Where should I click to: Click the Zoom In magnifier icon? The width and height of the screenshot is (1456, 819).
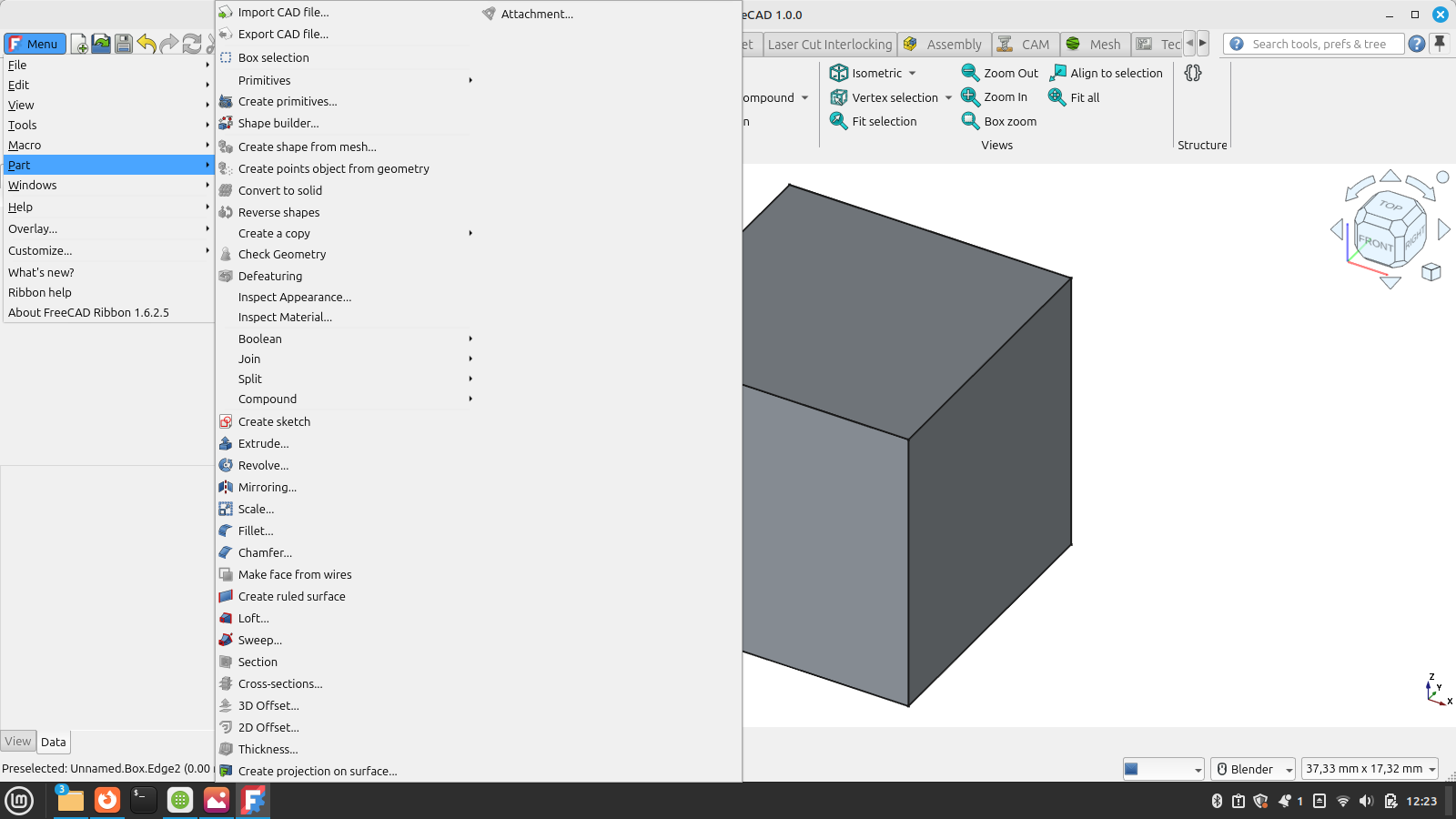click(970, 97)
